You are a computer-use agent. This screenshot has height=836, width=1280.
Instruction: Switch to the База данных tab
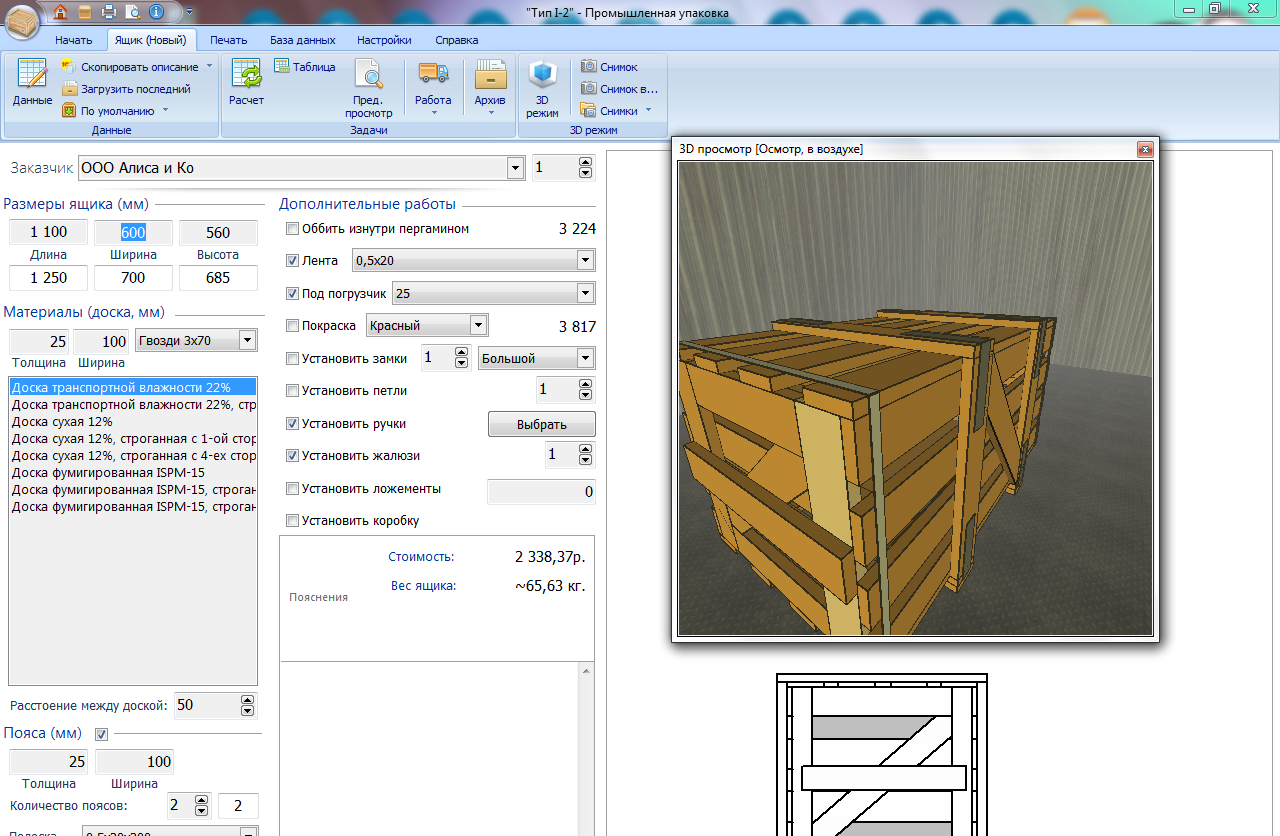302,40
